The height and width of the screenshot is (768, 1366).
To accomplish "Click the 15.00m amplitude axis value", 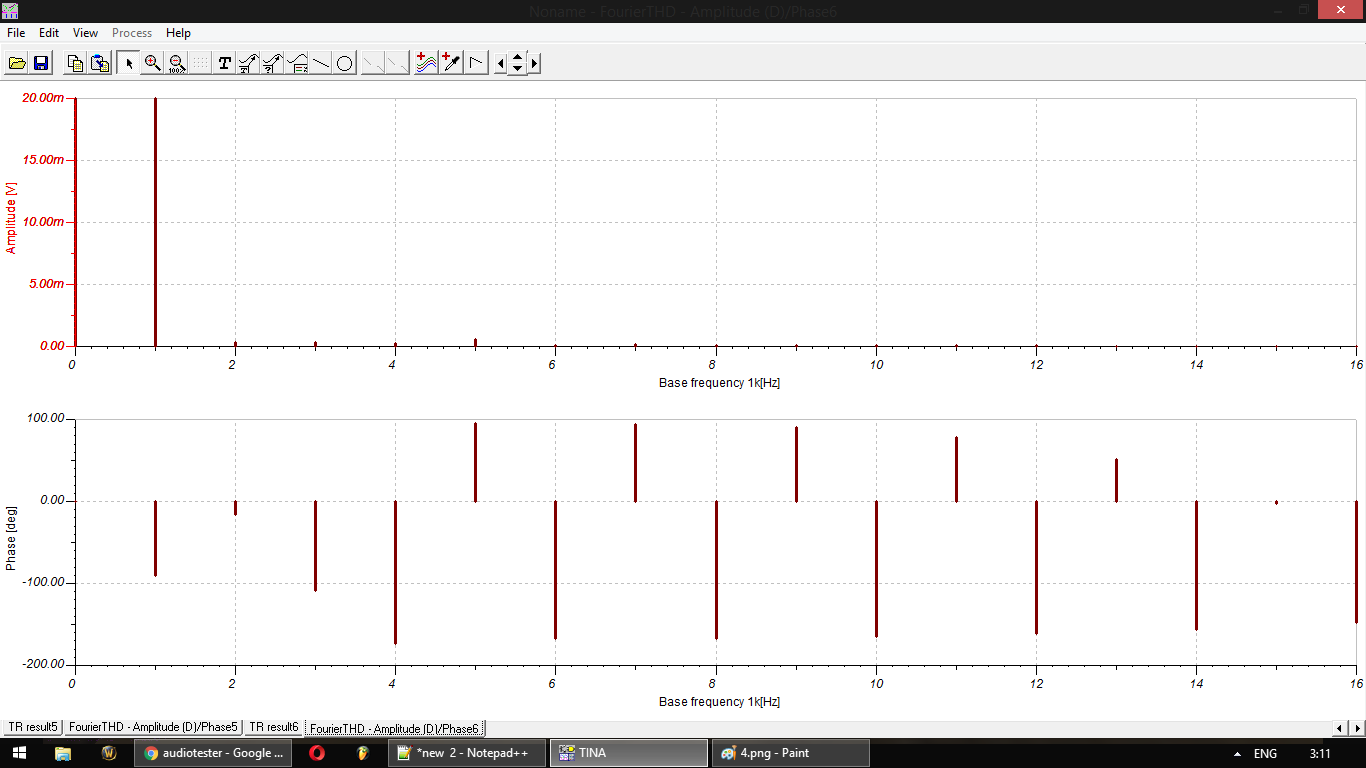I will (x=42, y=160).
